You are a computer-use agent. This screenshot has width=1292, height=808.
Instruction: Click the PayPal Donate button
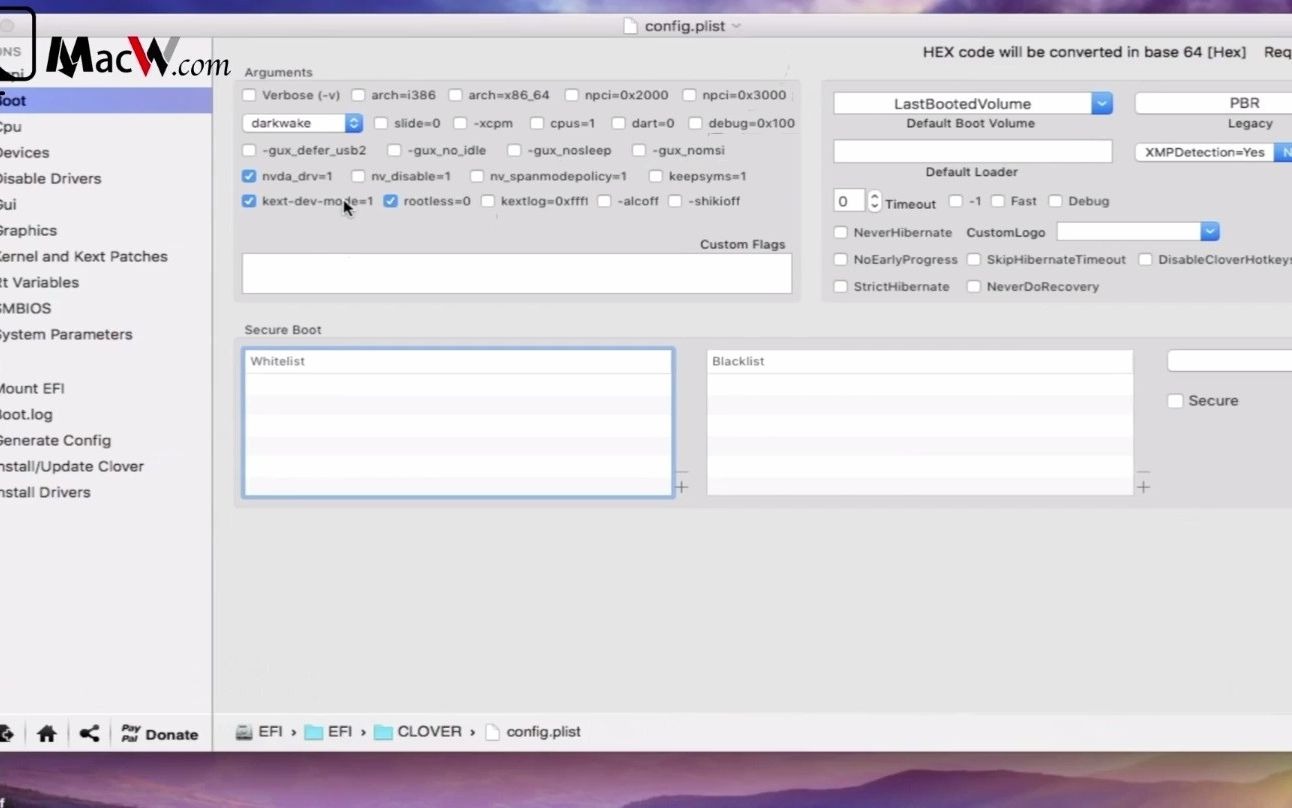pos(160,734)
